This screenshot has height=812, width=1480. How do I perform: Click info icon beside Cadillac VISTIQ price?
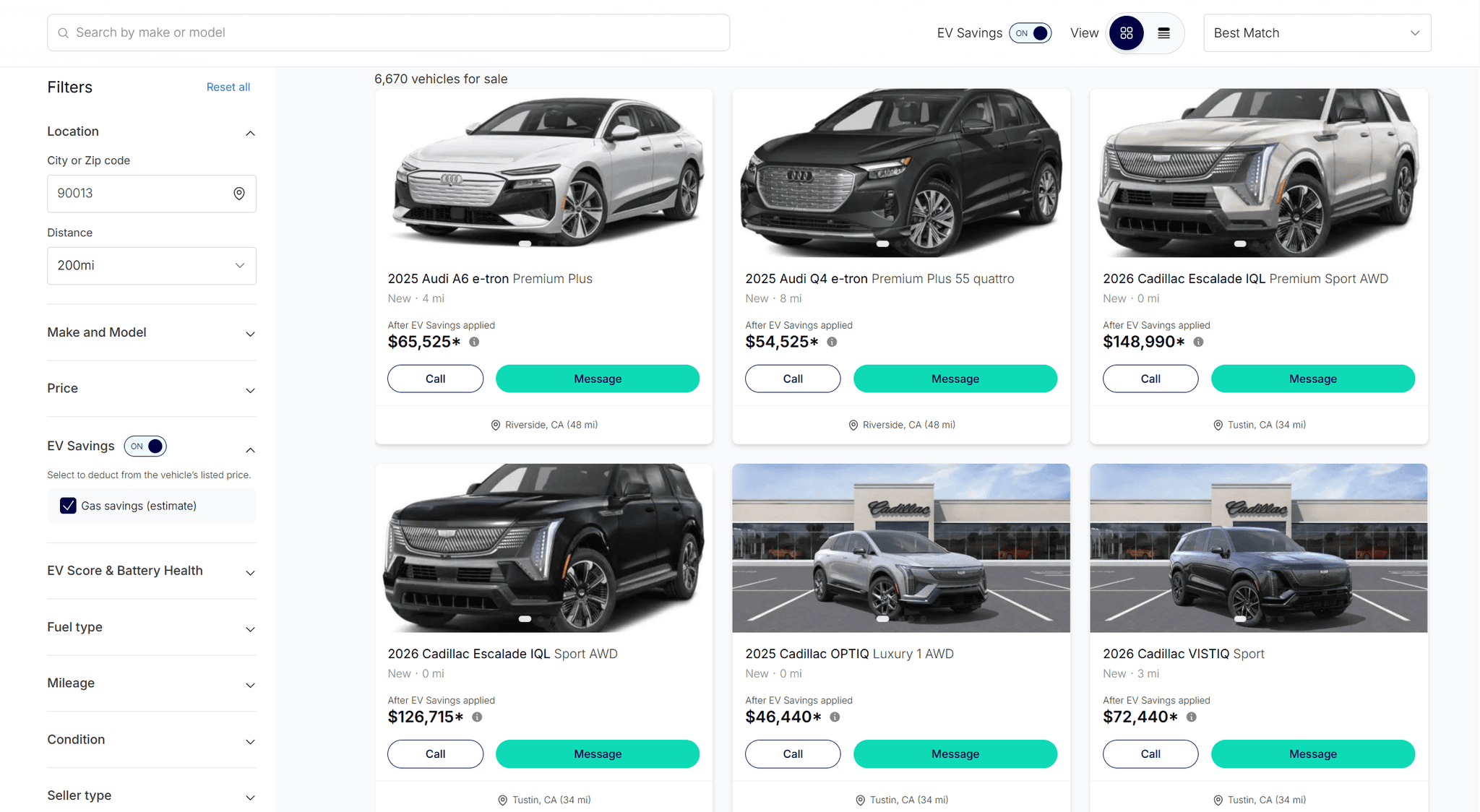[x=1191, y=717]
